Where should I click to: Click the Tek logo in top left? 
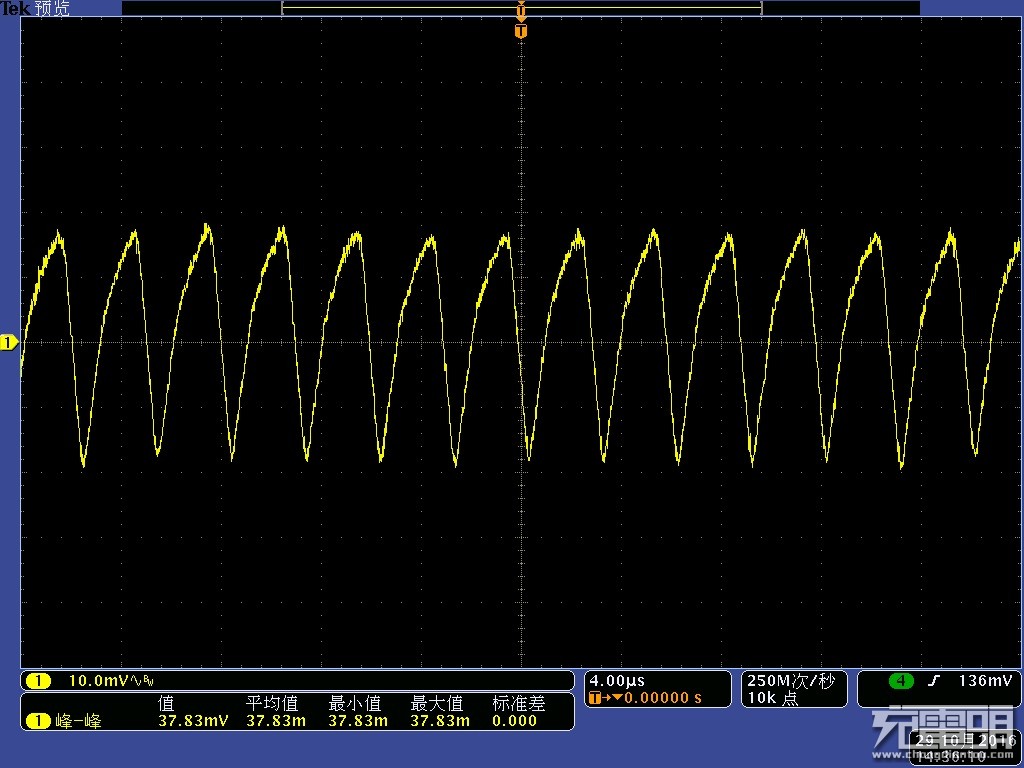click(15, 8)
